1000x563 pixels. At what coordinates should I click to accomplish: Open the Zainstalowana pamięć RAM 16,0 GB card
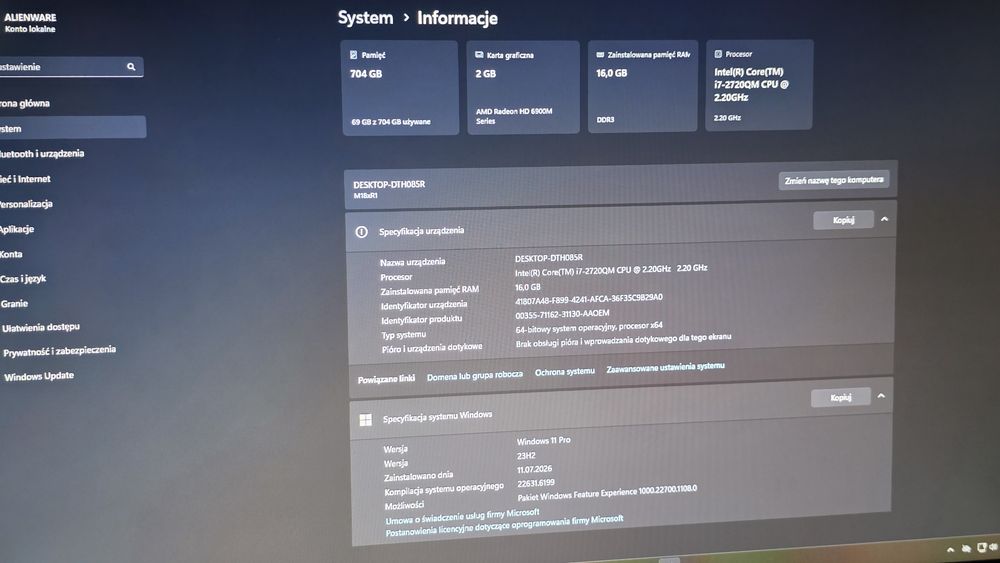click(x=642, y=87)
